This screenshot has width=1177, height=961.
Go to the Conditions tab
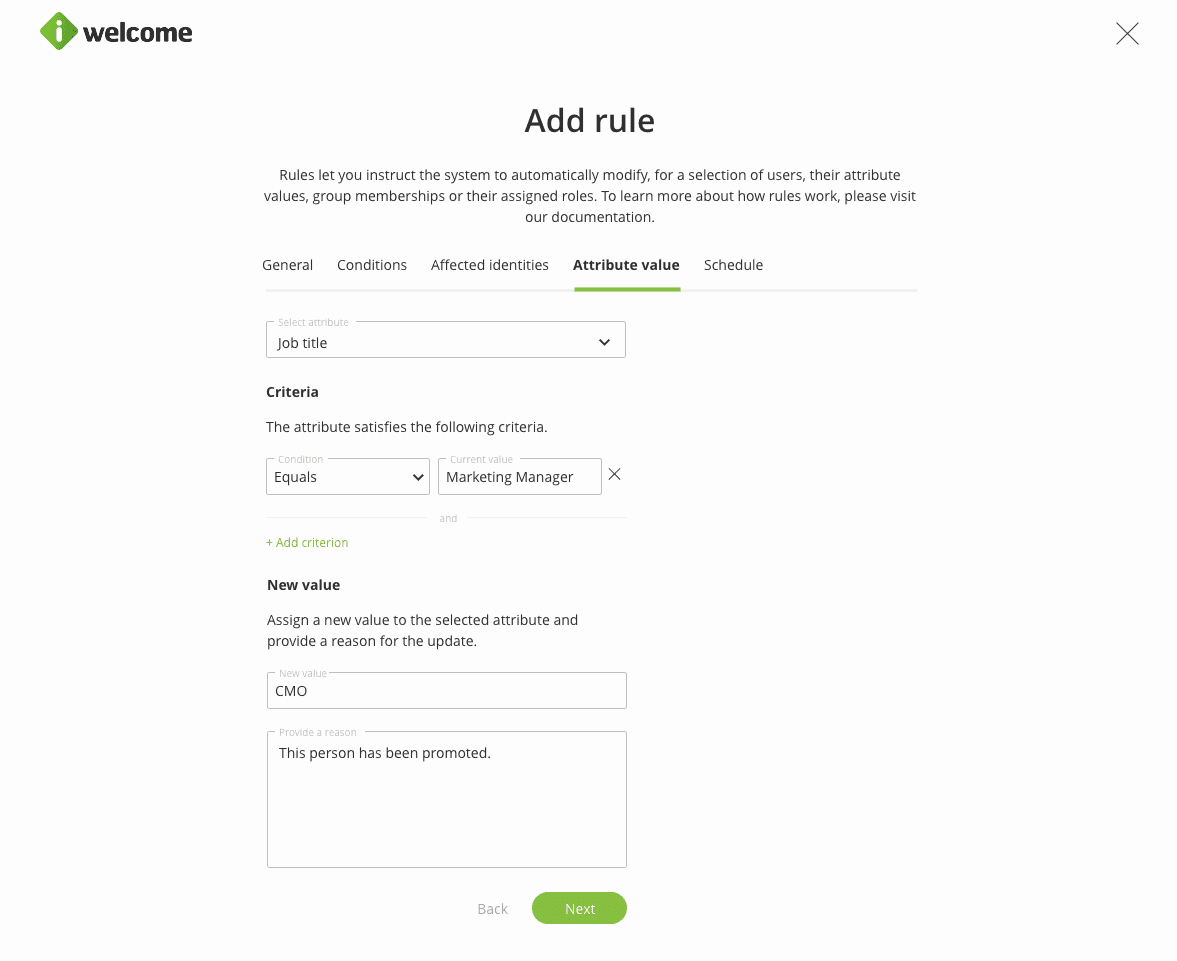(372, 265)
